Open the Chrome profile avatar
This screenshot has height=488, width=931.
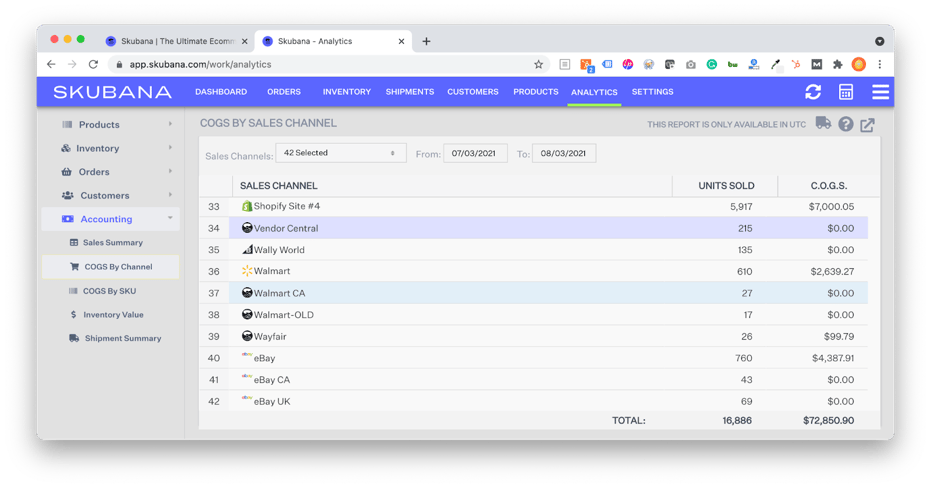point(859,64)
